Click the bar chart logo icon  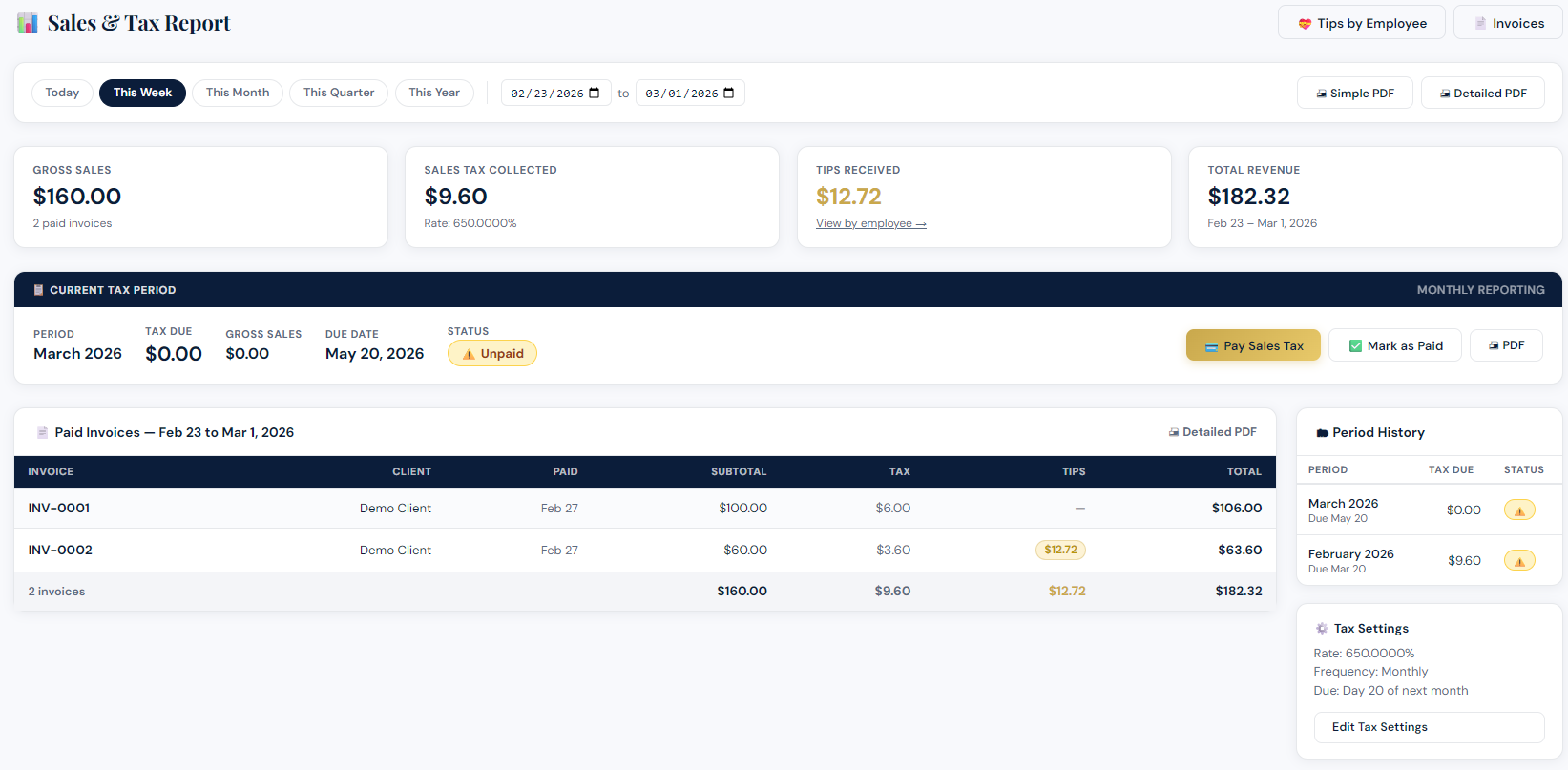pyautogui.click(x=28, y=23)
